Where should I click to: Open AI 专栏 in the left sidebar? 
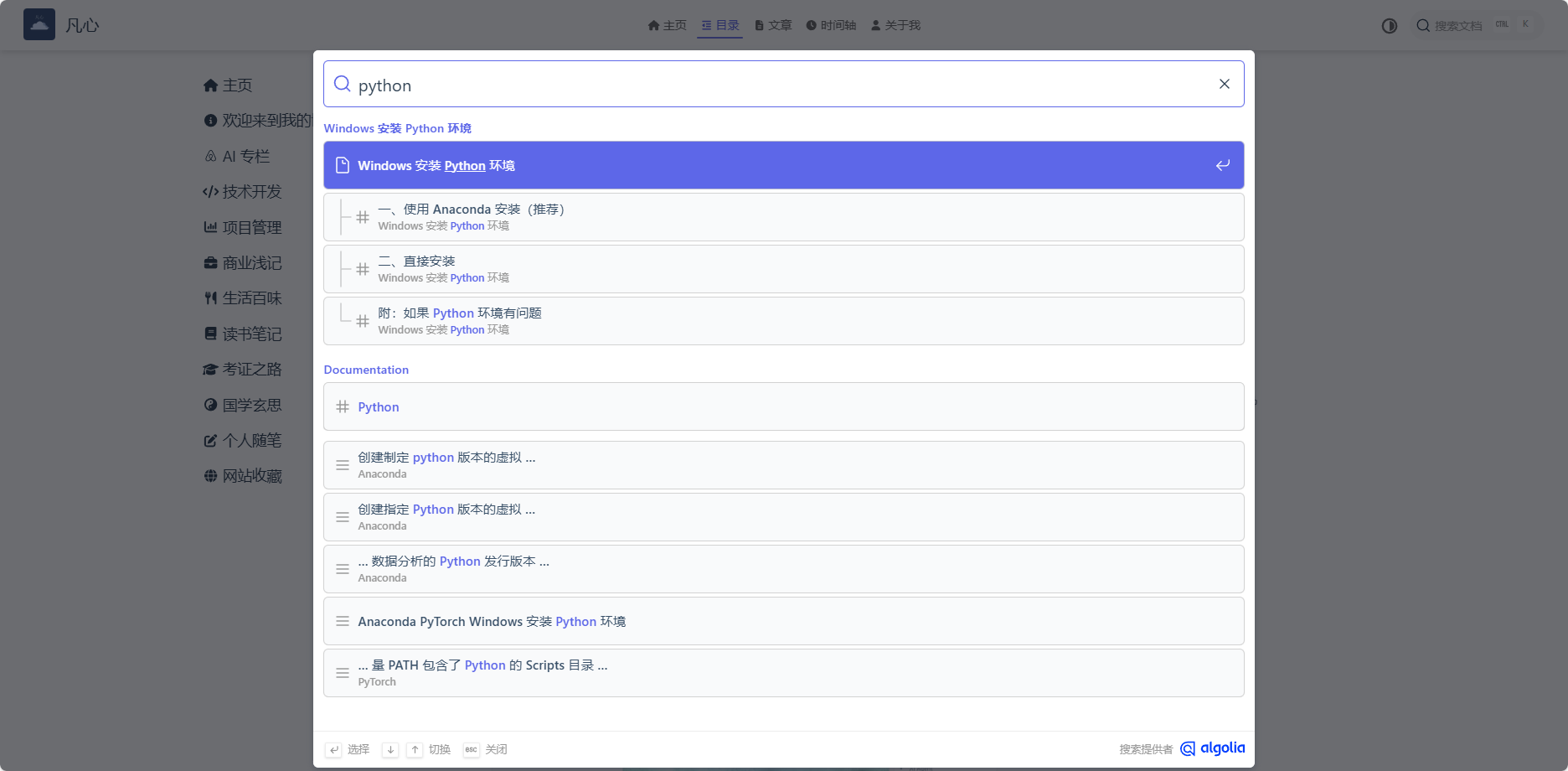(237, 157)
